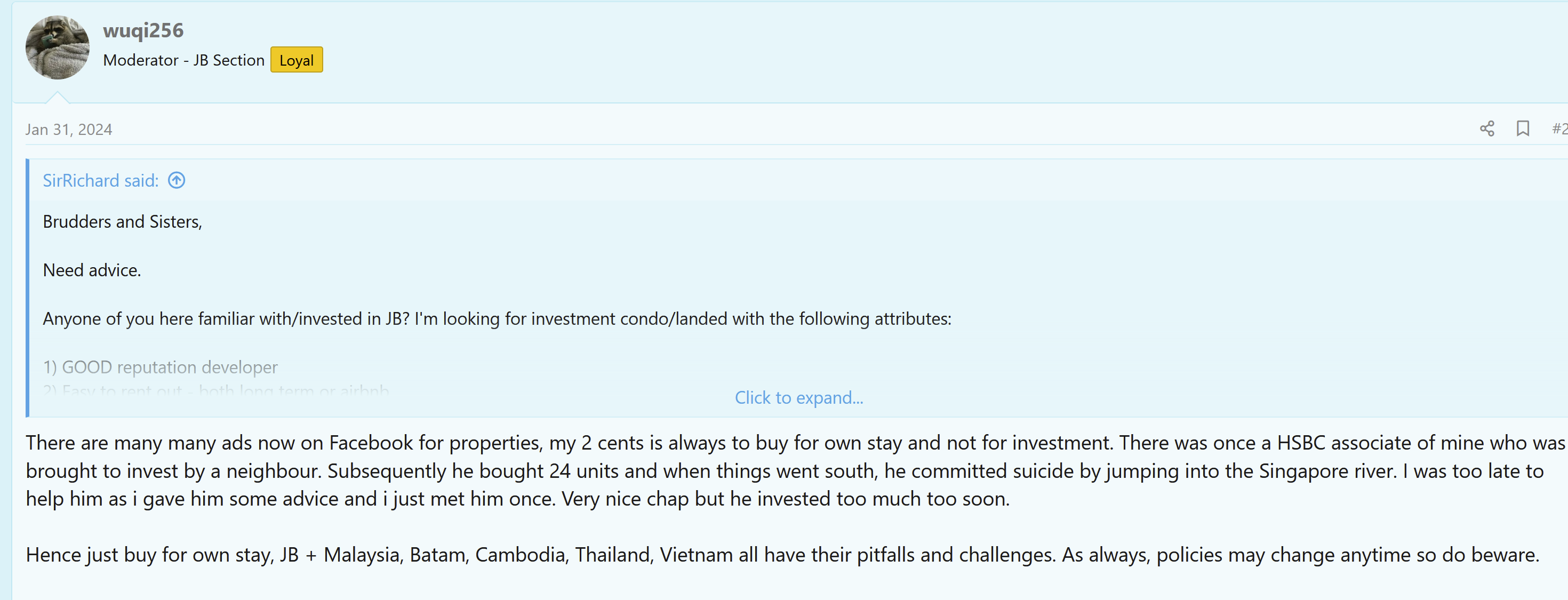Expand the quote with Click to expand...
The width and height of the screenshot is (1568, 600).
pos(798,397)
